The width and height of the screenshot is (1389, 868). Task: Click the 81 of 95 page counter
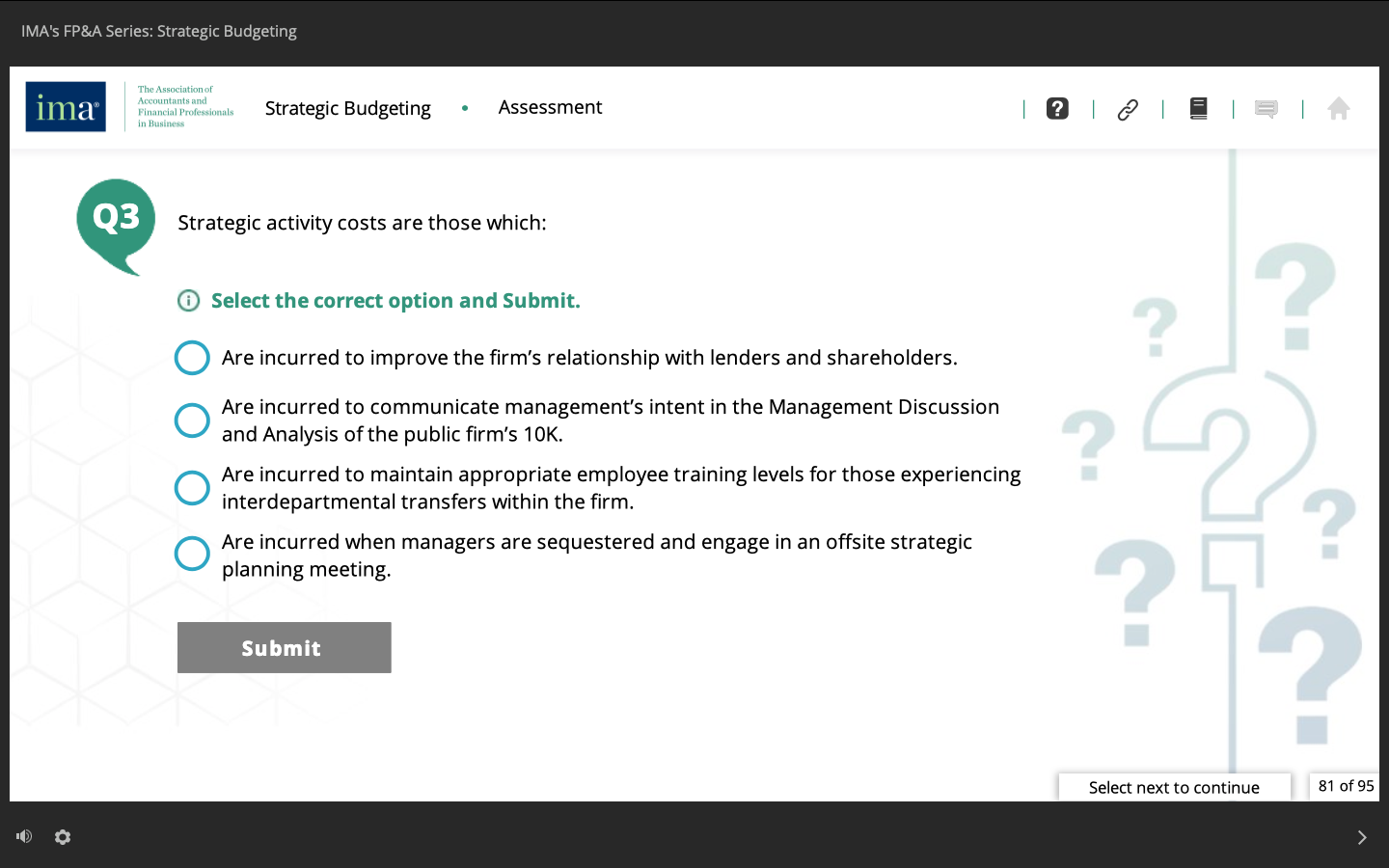1345,785
